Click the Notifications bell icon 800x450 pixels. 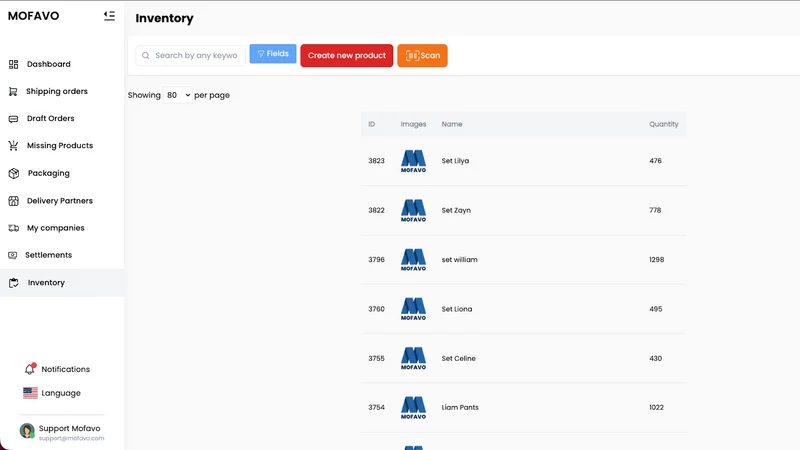(x=30, y=368)
